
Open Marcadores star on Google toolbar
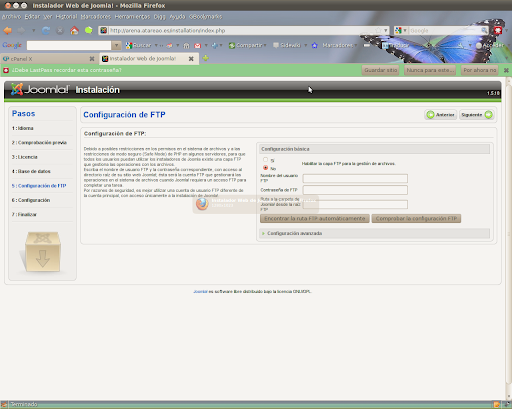(x=314, y=45)
